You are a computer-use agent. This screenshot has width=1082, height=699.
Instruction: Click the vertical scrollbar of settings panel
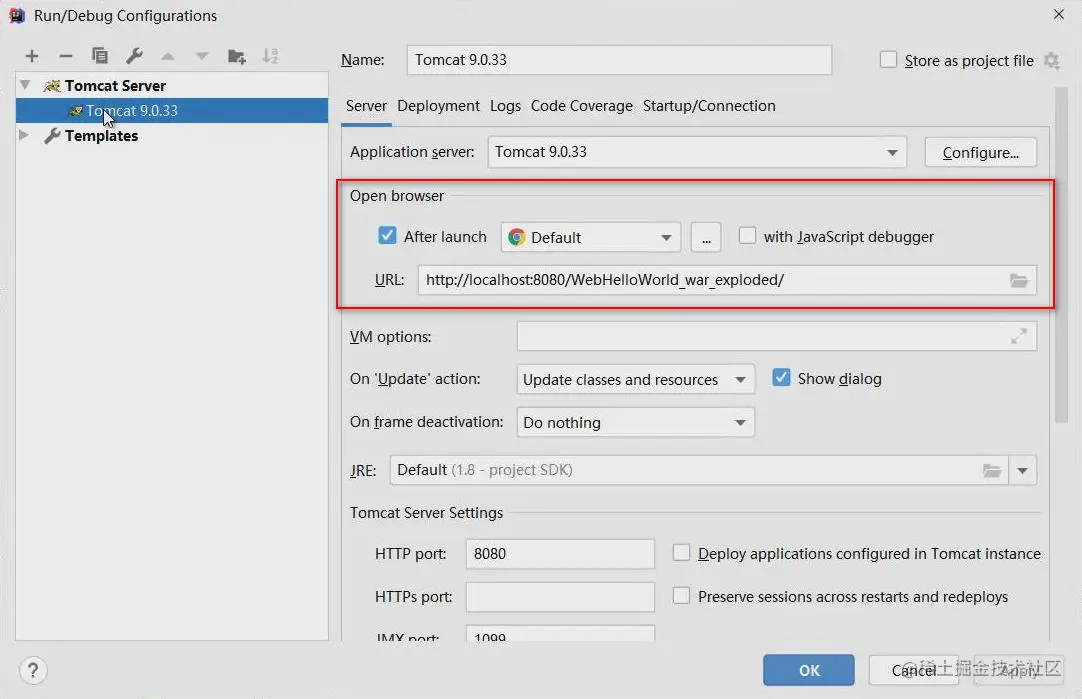pyautogui.click(x=1061, y=255)
